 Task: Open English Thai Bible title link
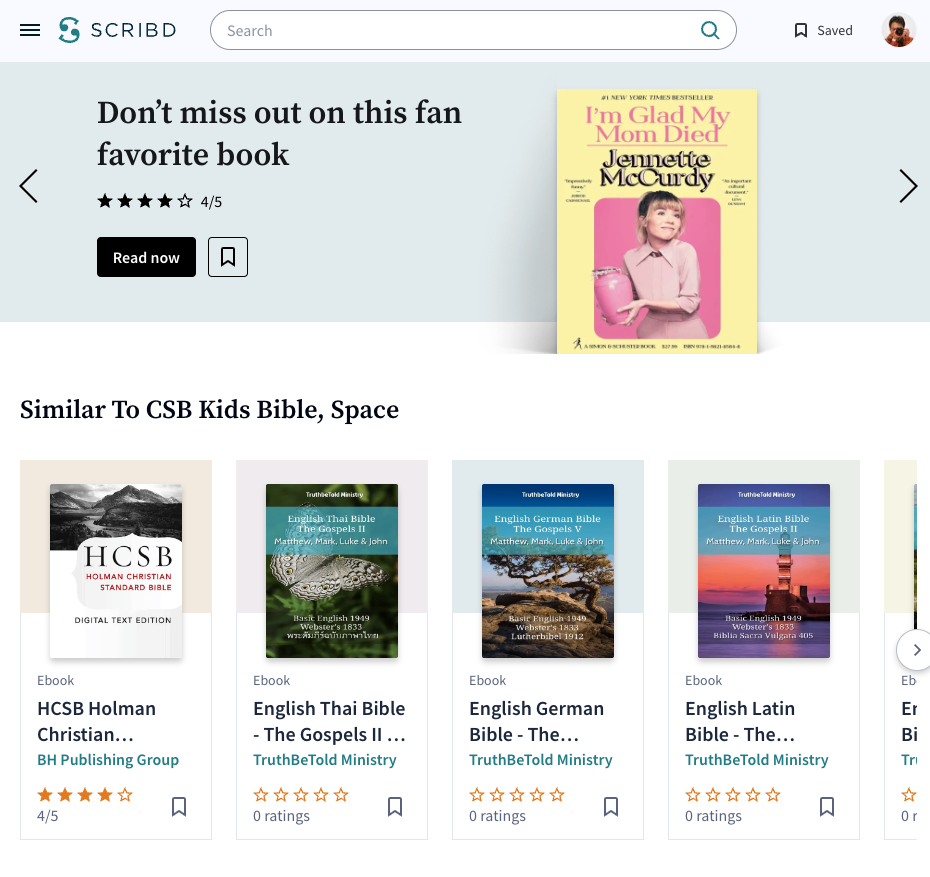coord(329,722)
